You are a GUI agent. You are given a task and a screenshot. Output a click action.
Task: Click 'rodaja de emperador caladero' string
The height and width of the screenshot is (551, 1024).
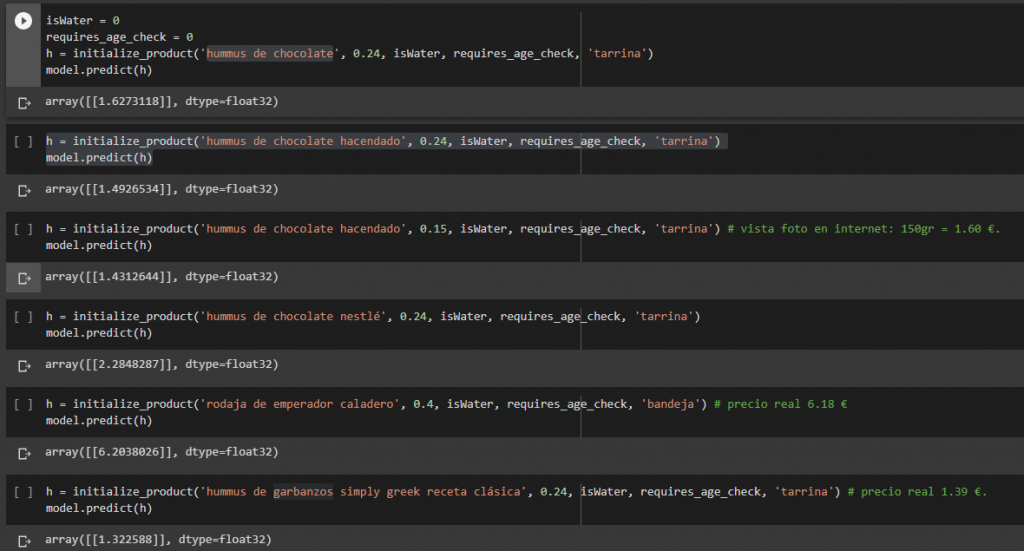tap(300, 404)
